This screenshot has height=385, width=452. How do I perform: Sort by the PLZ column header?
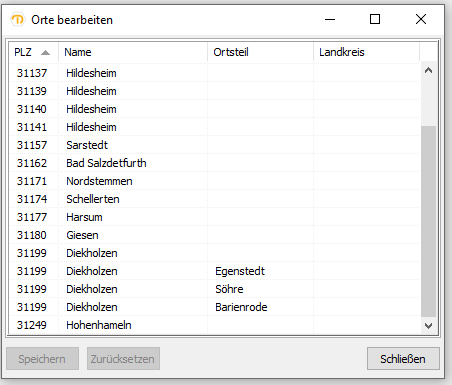(x=33, y=52)
